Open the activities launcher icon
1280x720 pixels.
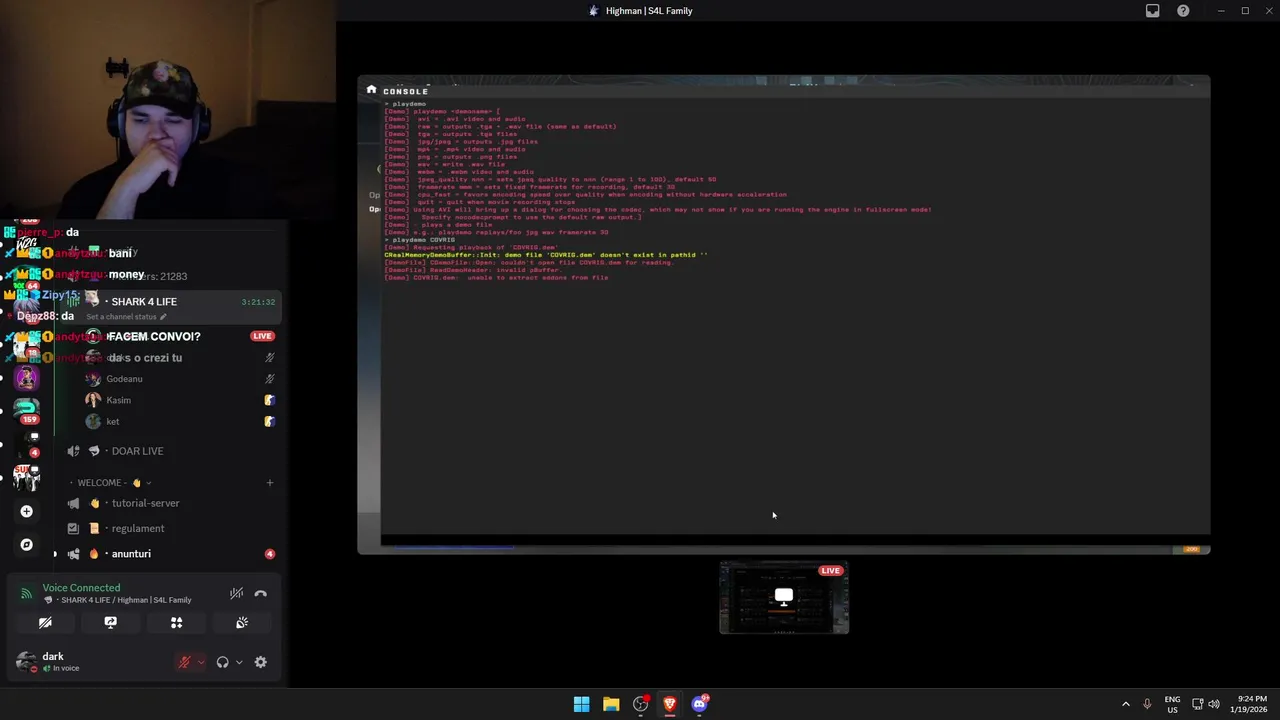click(176, 622)
